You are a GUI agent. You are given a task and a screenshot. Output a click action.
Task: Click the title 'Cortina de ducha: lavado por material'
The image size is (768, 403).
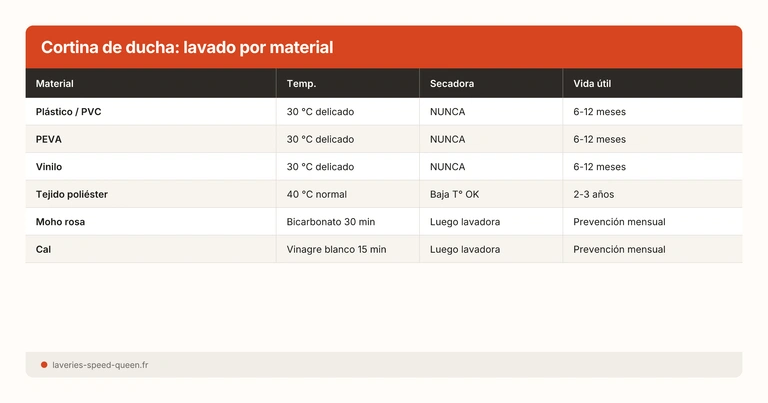187,48
